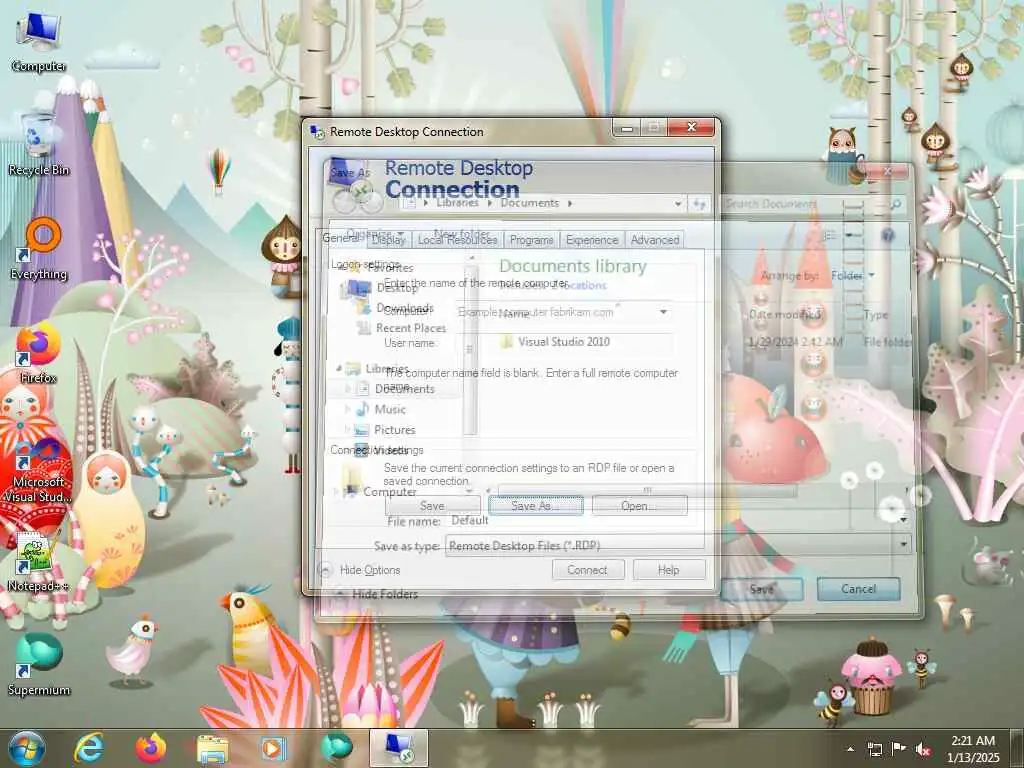The image size is (1024, 768).
Task: Open the Programs tab
Action: (x=532, y=240)
